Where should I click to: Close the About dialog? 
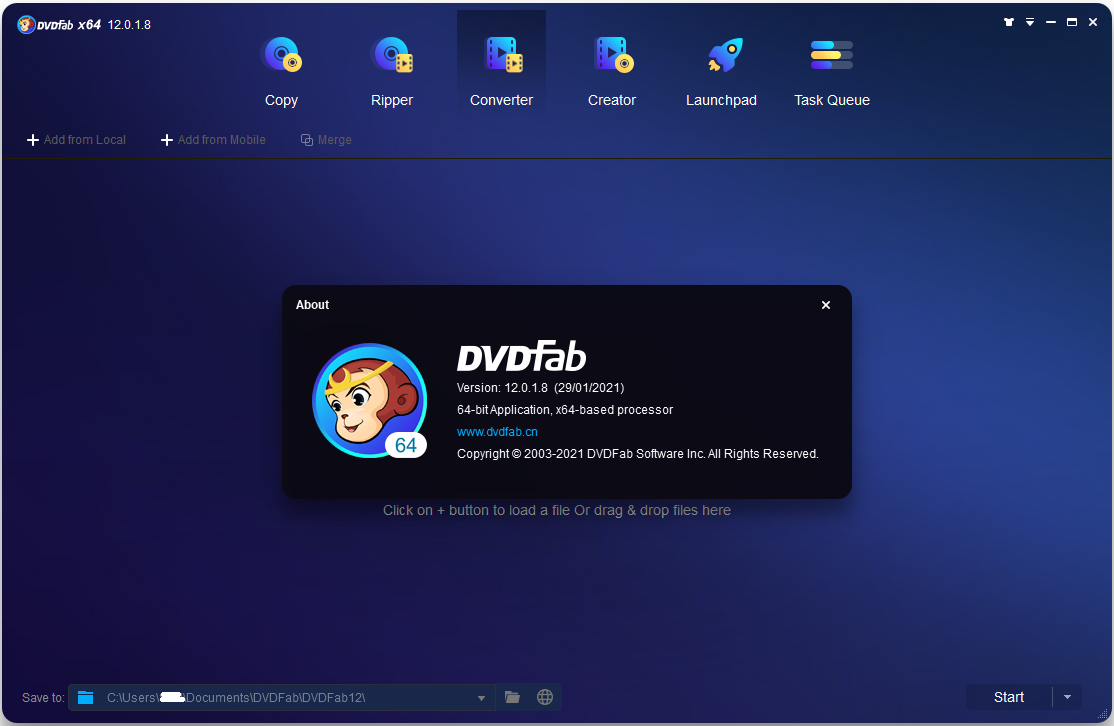(x=826, y=305)
